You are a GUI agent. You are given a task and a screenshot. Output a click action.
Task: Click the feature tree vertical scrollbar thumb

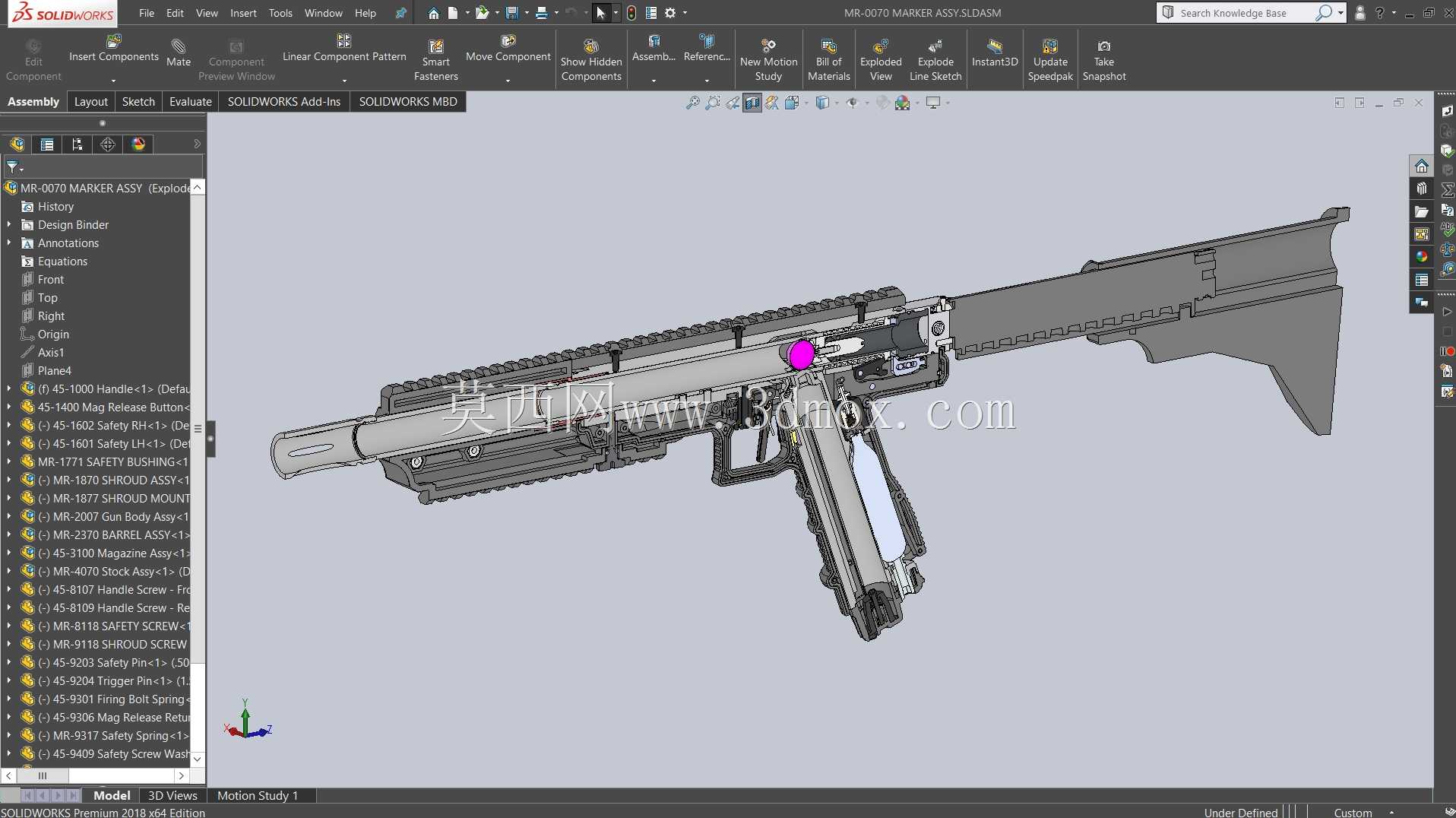(x=198, y=428)
